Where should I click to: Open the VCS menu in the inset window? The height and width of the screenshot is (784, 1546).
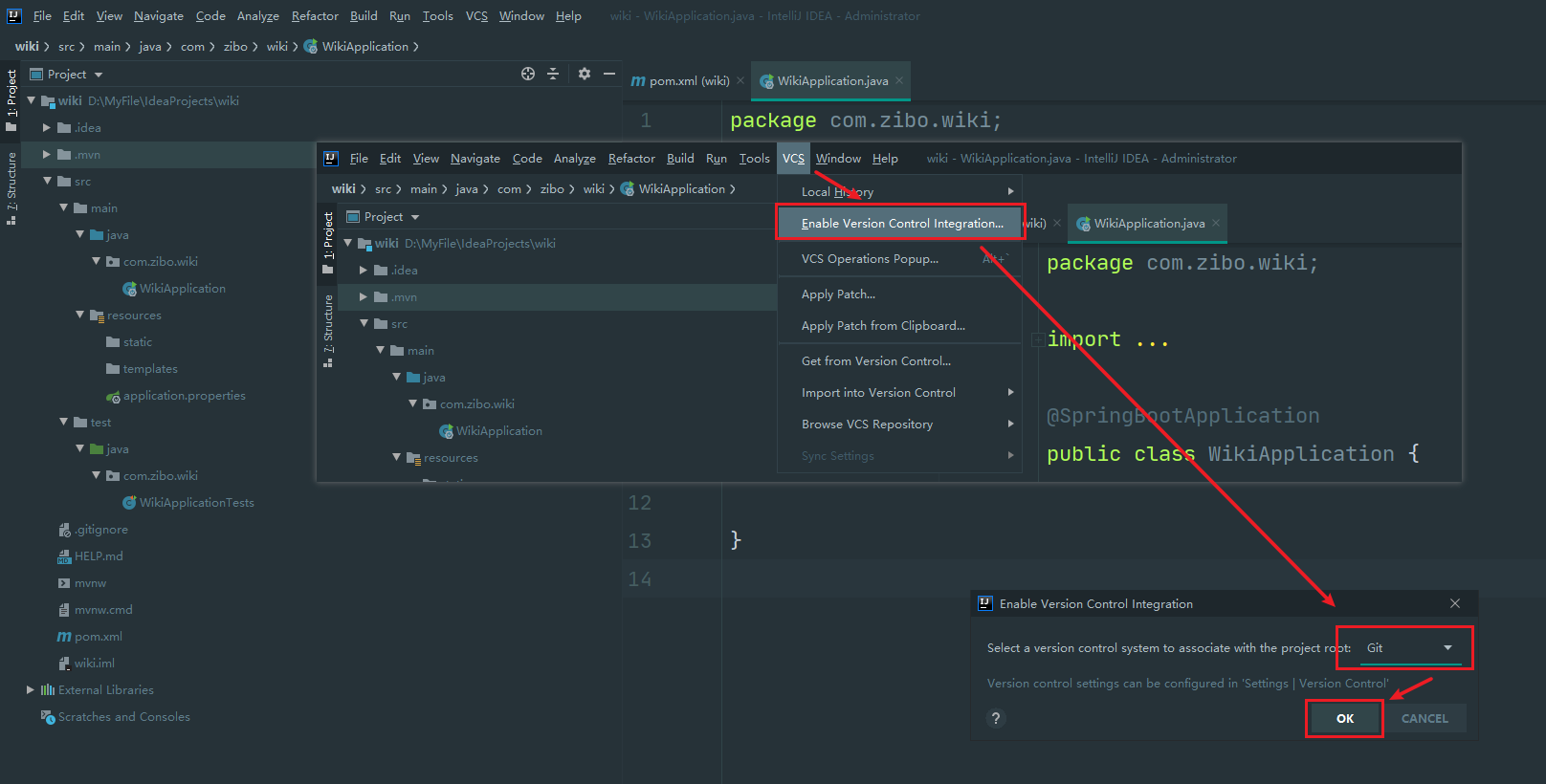(793, 159)
